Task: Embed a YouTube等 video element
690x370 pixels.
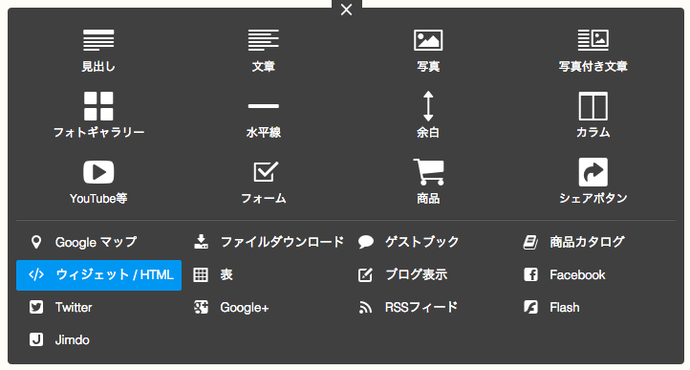Action: tap(99, 182)
